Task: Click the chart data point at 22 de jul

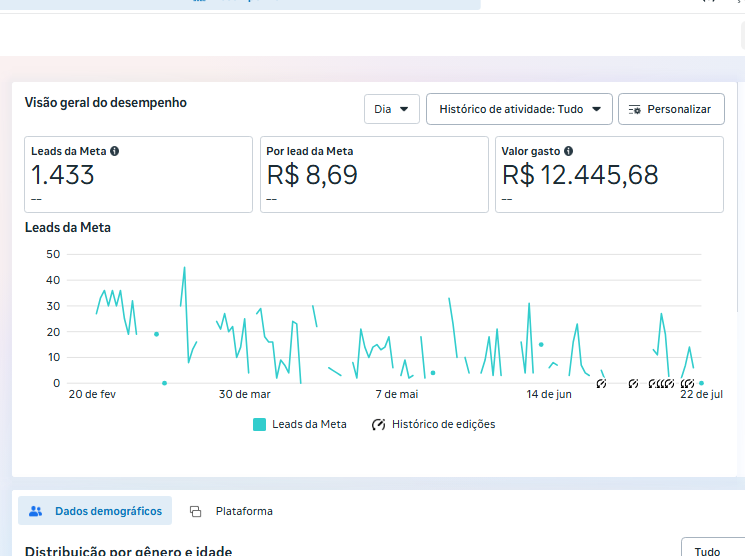Action: 701,383
